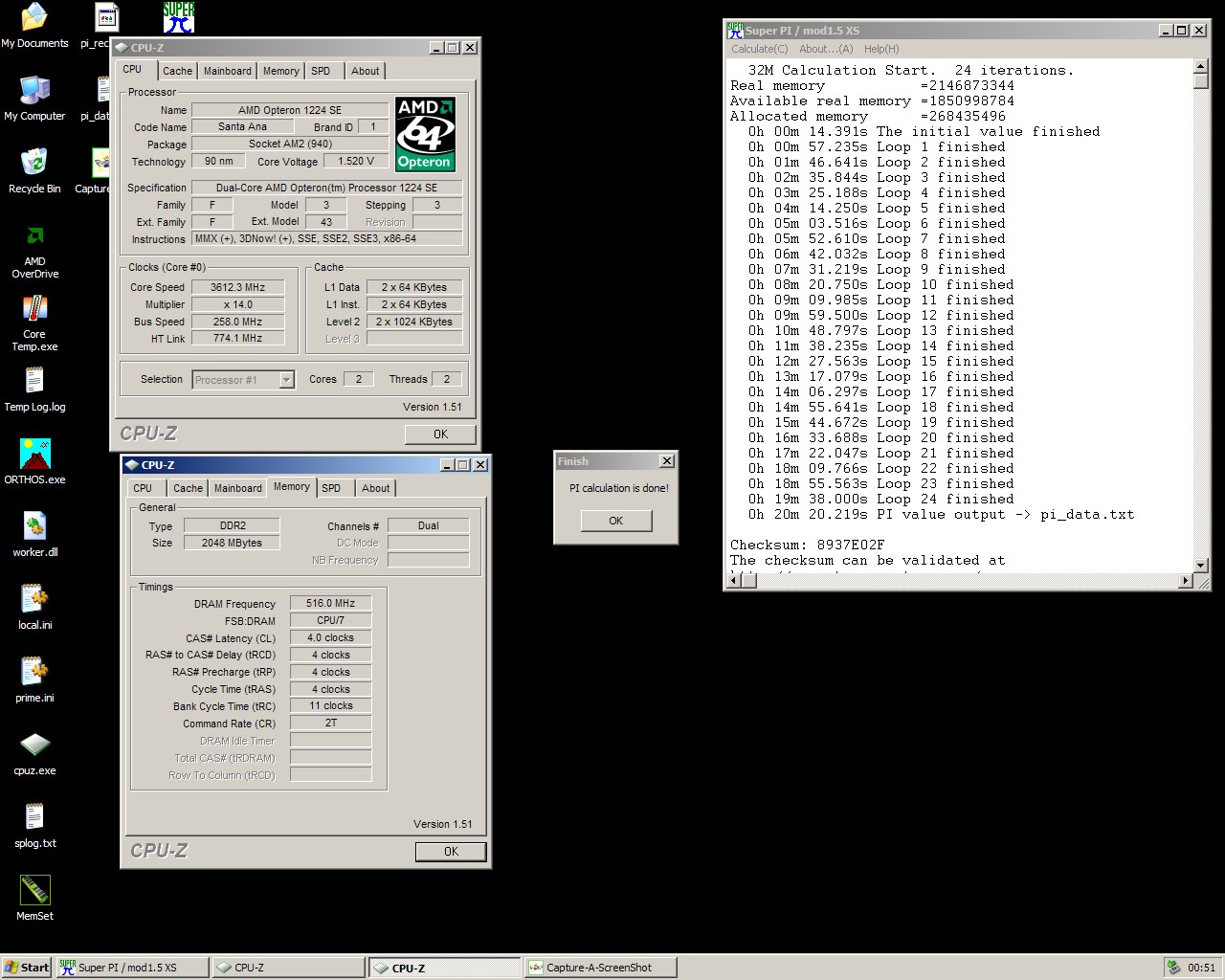Open the Recycle Bin icon
1225x980 pixels.
(x=34, y=170)
